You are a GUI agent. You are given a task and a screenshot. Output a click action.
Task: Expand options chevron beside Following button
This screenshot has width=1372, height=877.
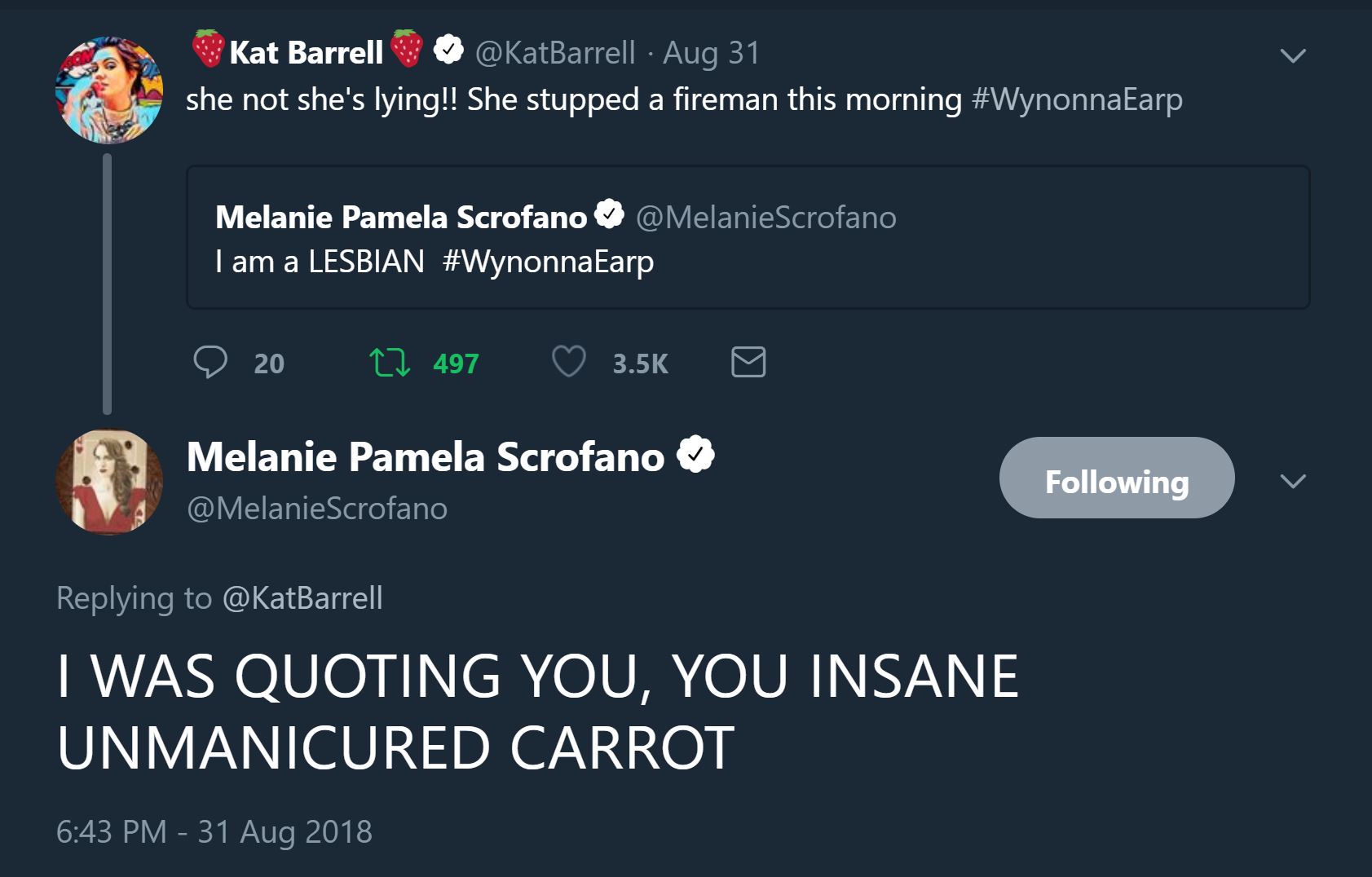pyautogui.click(x=1293, y=481)
